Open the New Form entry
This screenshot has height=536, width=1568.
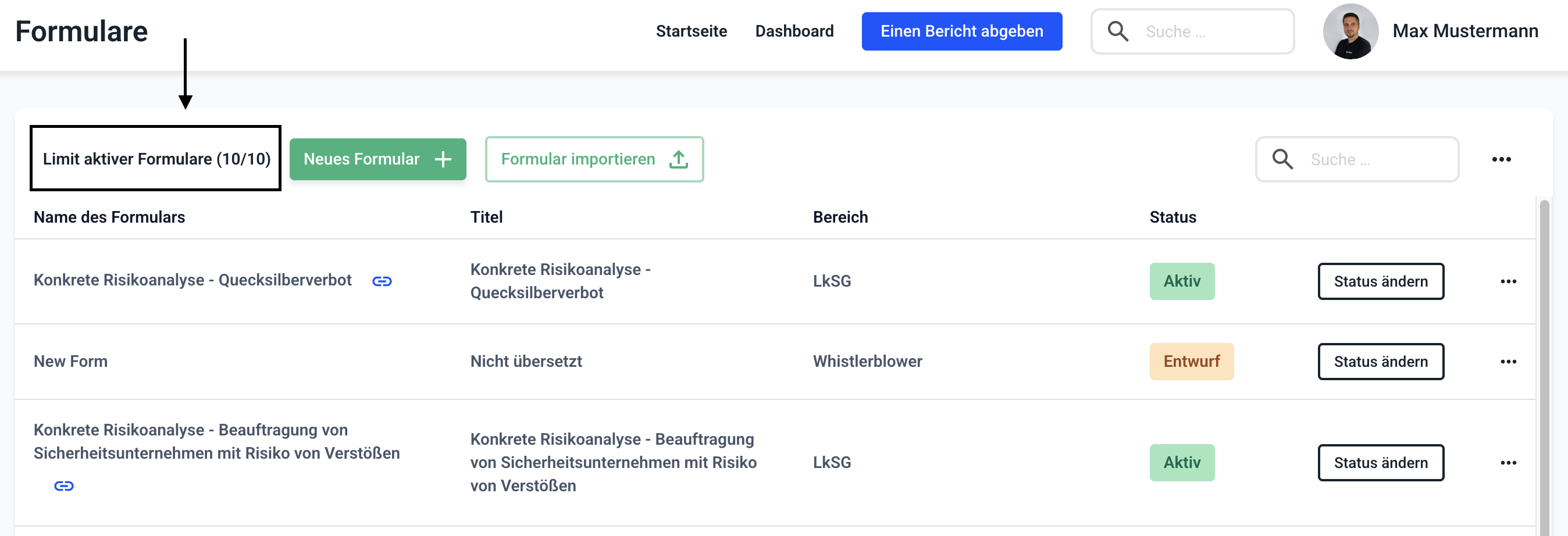point(70,362)
